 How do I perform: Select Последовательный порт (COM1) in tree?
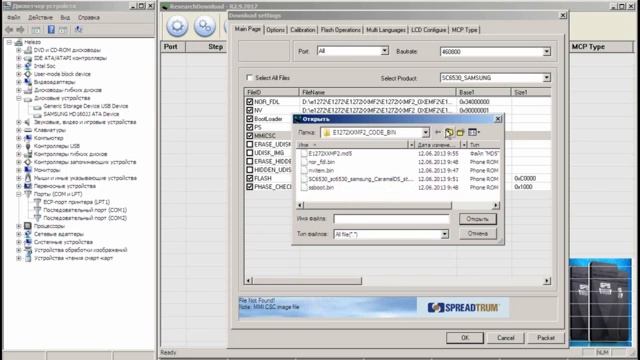click(85, 210)
